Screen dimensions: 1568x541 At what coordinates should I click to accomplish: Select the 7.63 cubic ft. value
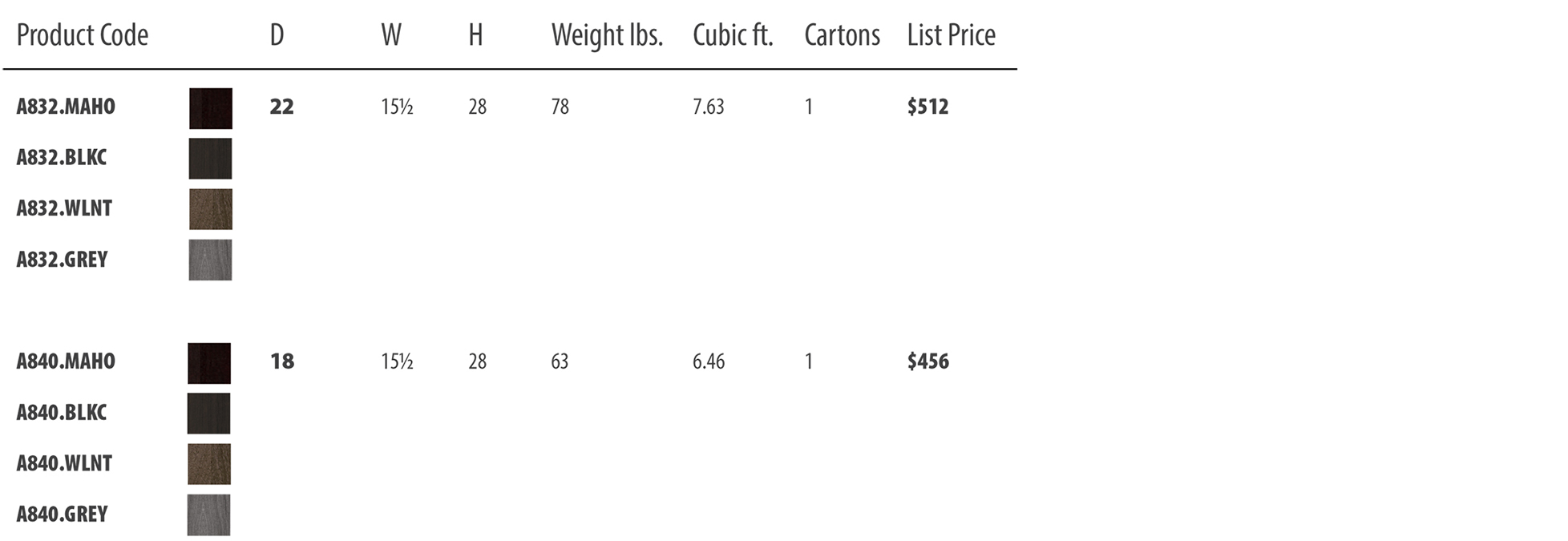tap(709, 107)
